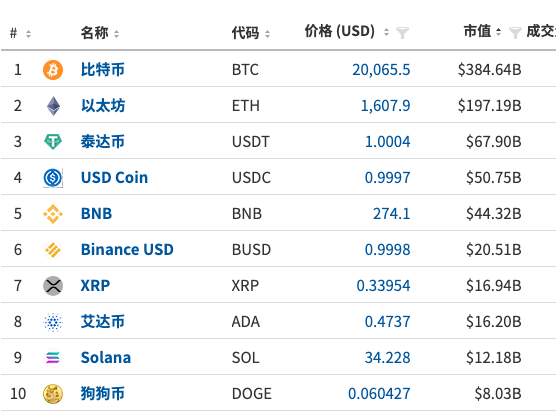The width and height of the screenshot is (556, 413).
Task: Open the market cap filter funnel
Action: pyautogui.click(x=515, y=33)
